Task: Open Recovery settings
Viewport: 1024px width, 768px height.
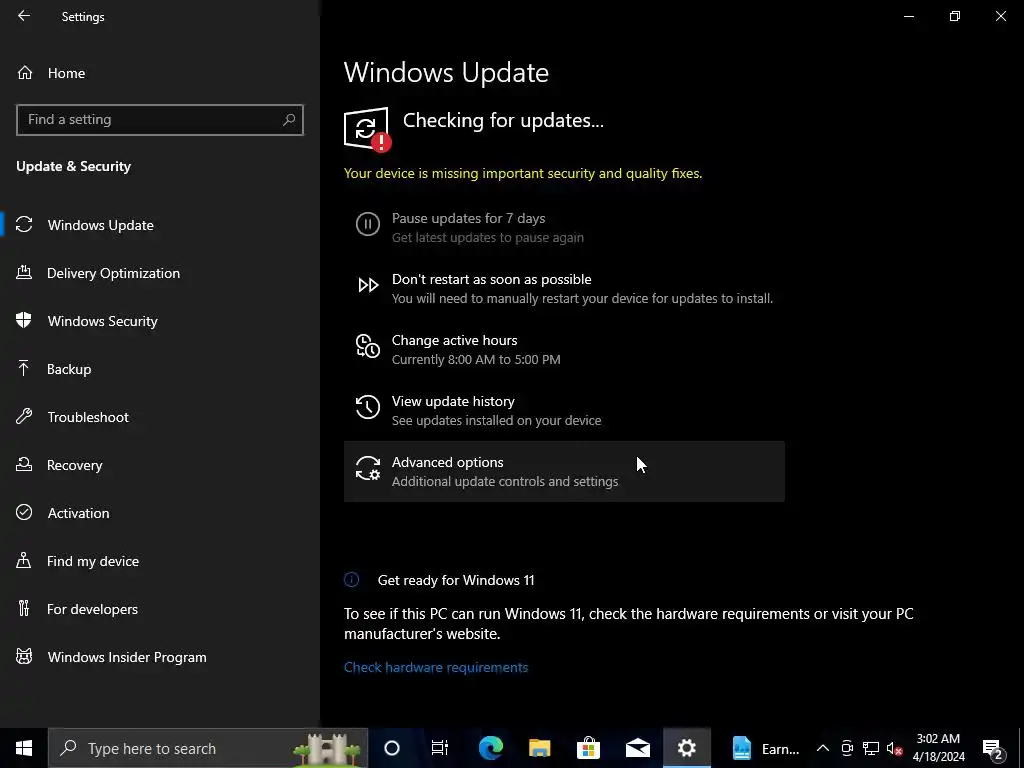Action: [160, 465]
